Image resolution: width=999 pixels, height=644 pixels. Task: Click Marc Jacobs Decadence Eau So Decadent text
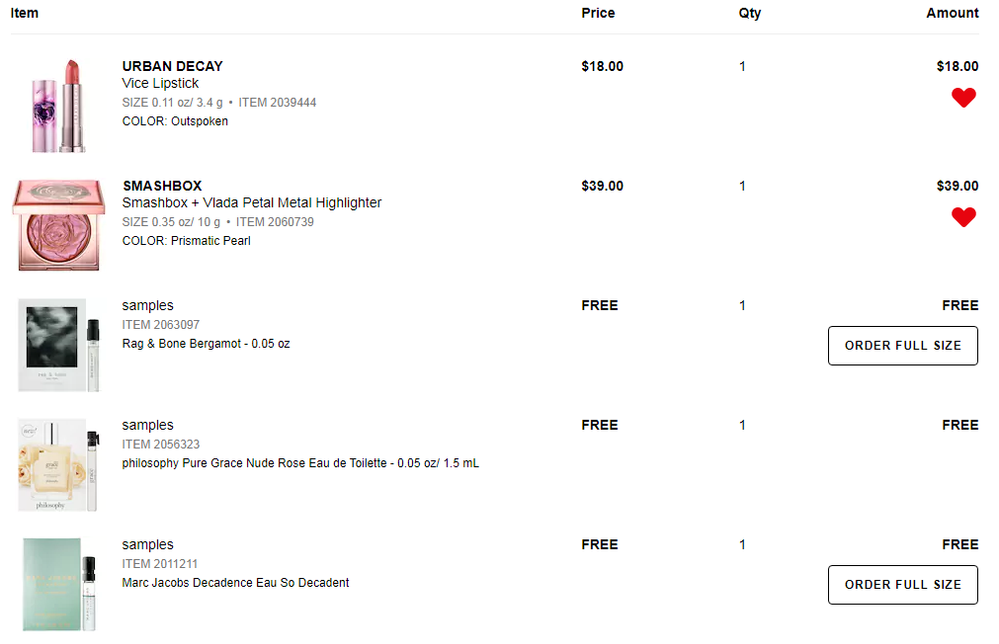[235, 582]
